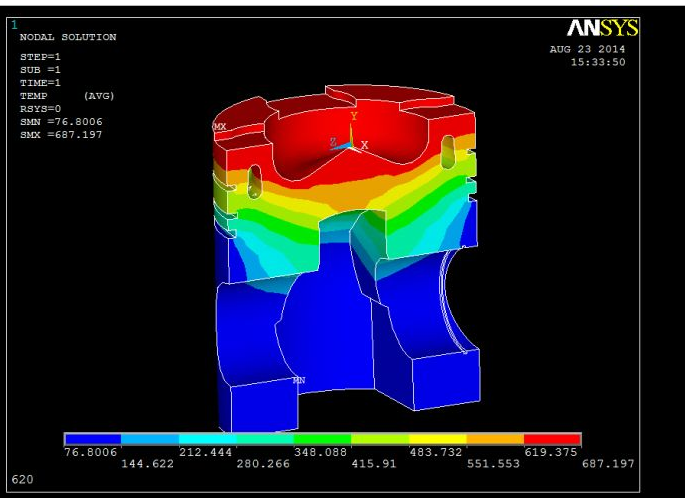Click the SUB =1 label
The image size is (685, 498).
click(40, 70)
